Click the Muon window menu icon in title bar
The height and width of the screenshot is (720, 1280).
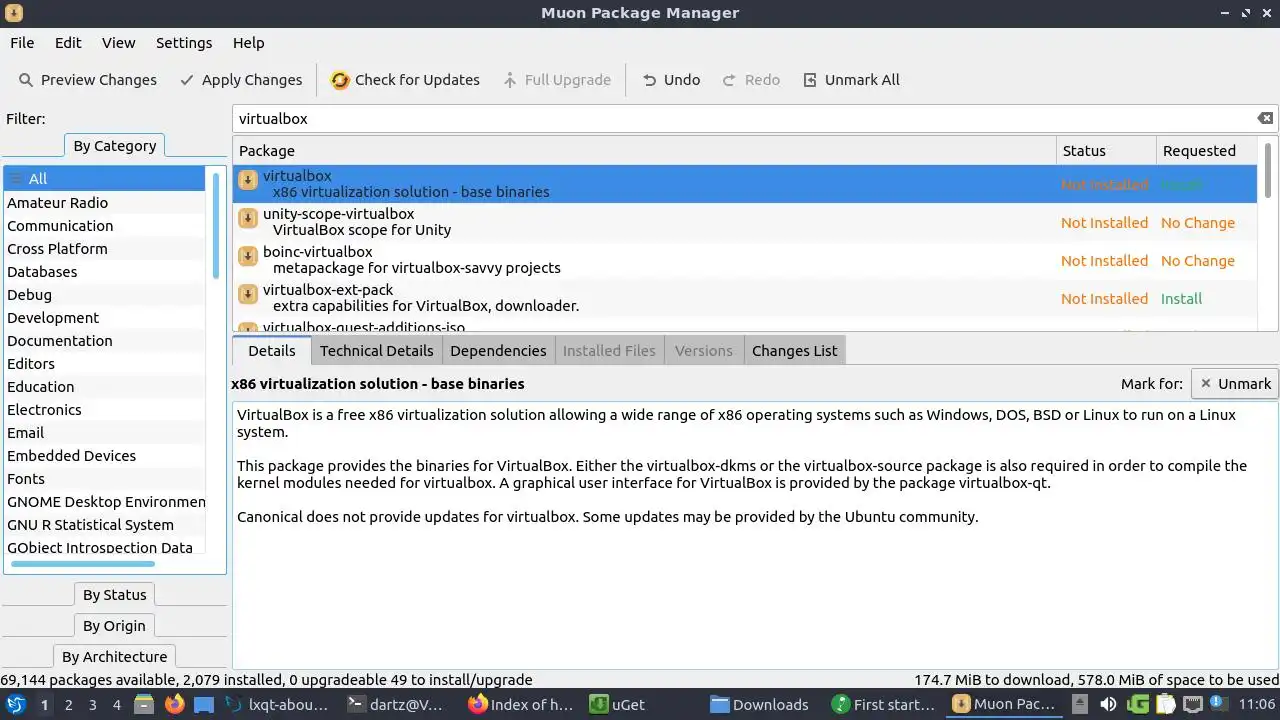pos(13,13)
